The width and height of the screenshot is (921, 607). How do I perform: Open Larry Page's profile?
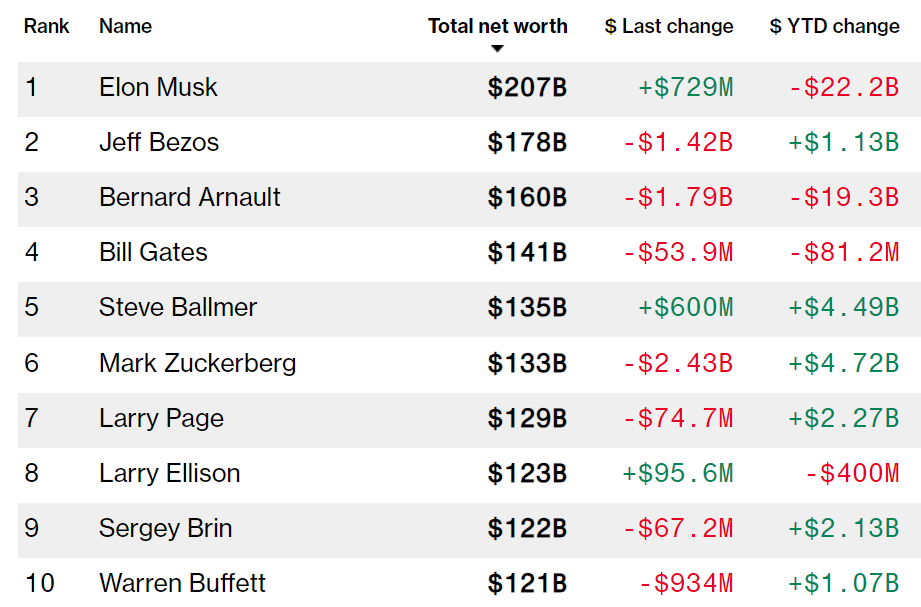[161, 418]
